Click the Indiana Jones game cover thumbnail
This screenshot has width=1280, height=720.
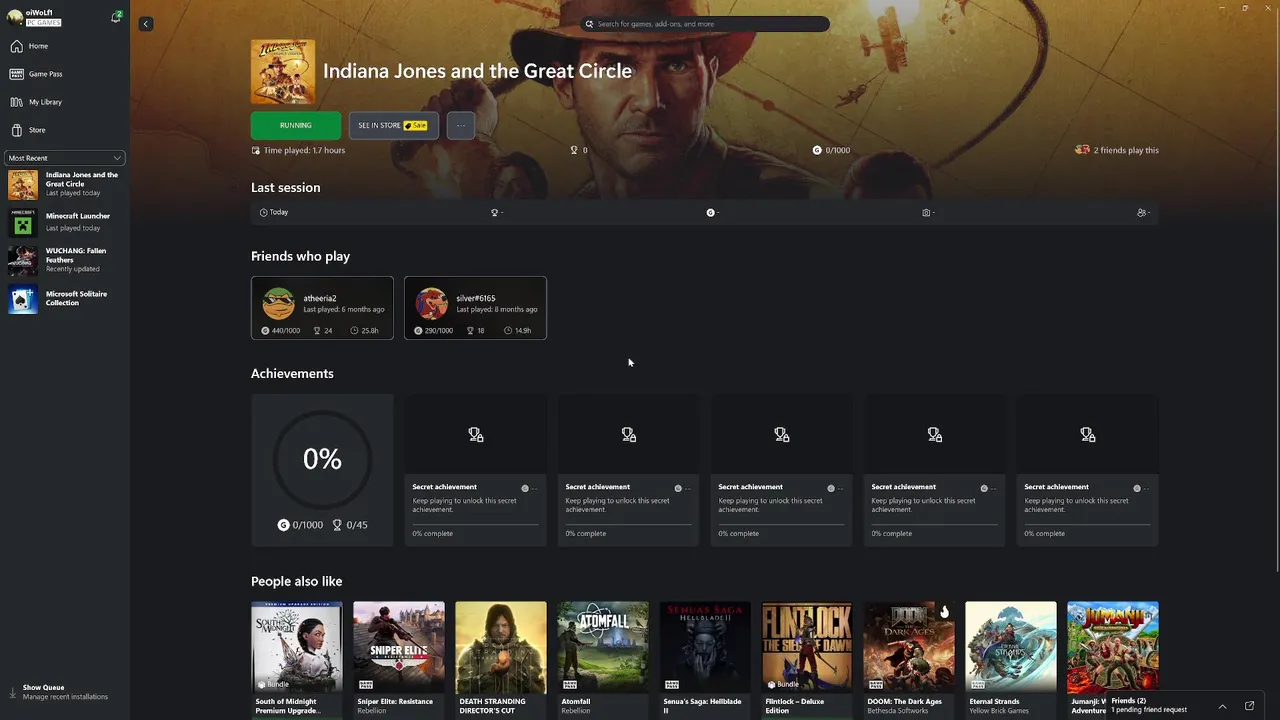pos(283,72)
